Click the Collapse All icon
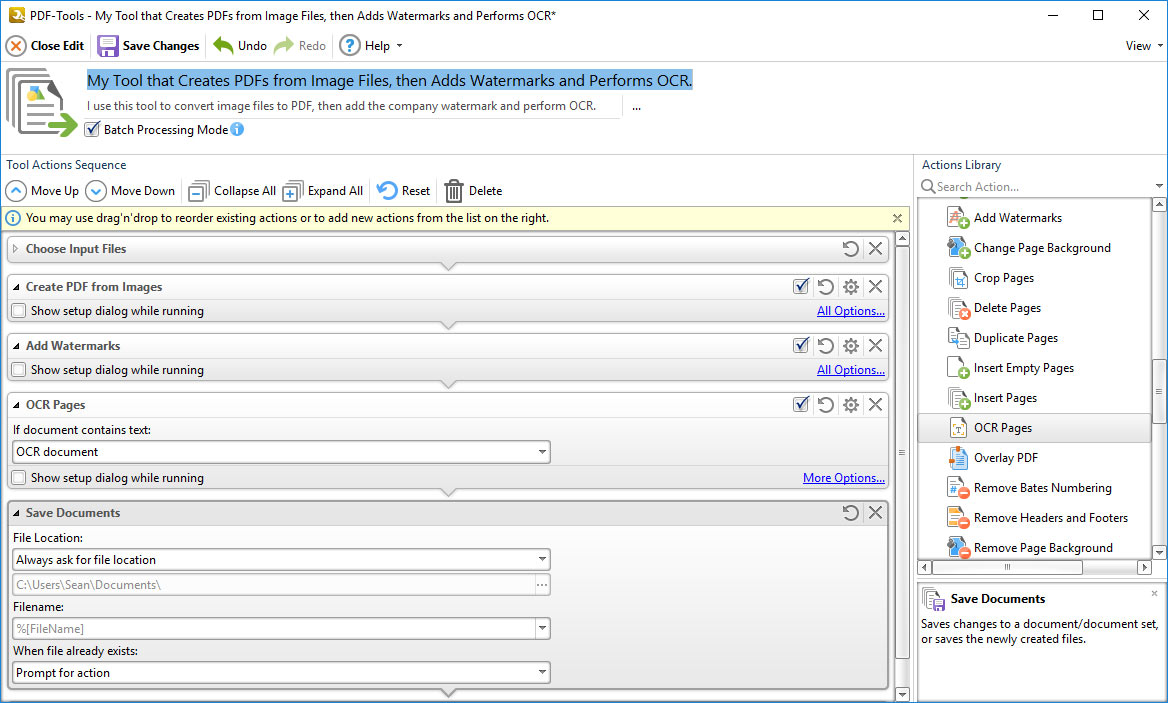Screen dimensions: 1168x703 pos(199,191)
